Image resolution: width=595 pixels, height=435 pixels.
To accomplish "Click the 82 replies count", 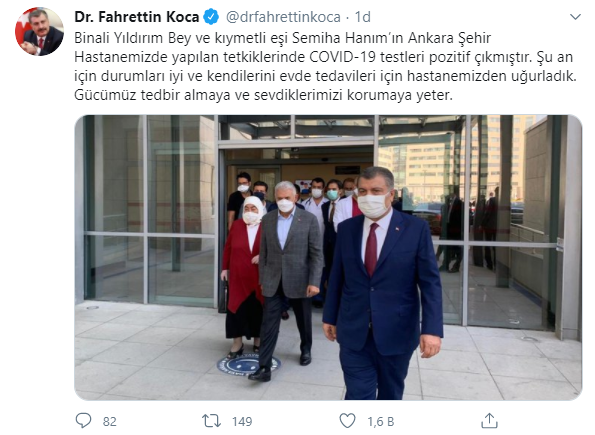I will (x=109, y=421).
